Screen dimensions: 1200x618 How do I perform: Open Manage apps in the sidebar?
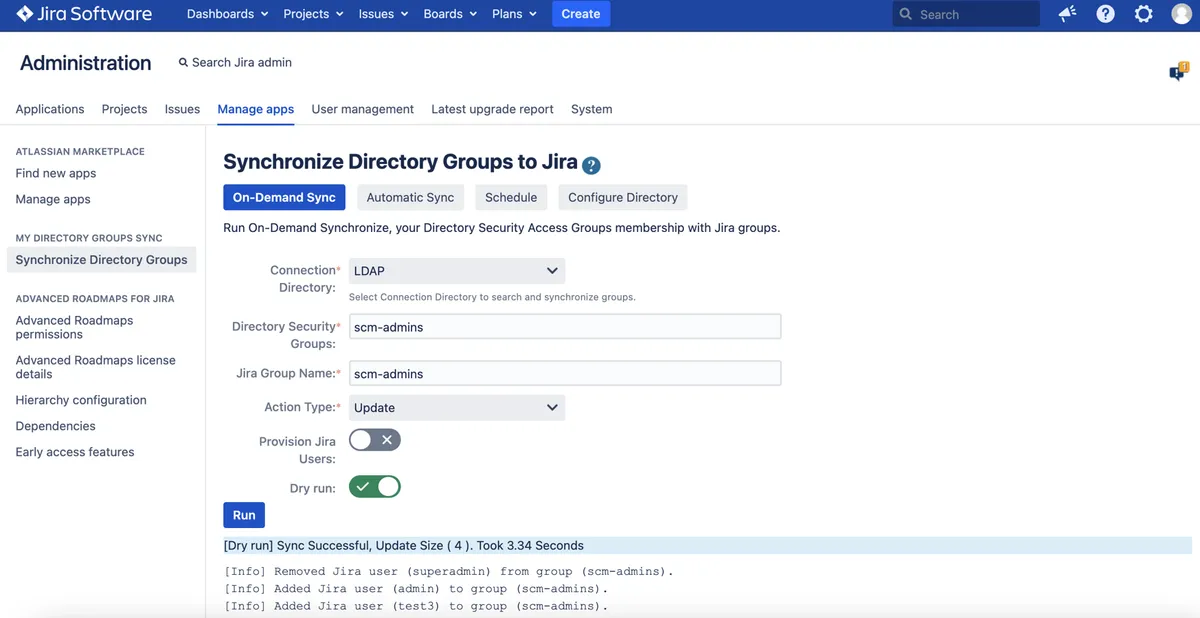pyautogui.click(x=53, y=199)
